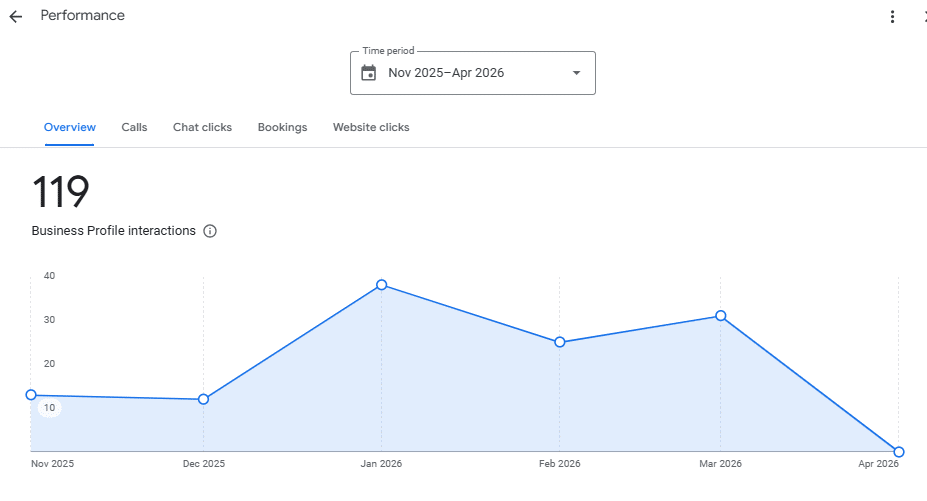
Task: Click the Business Profile interactions label
Action: pos(114,231)
